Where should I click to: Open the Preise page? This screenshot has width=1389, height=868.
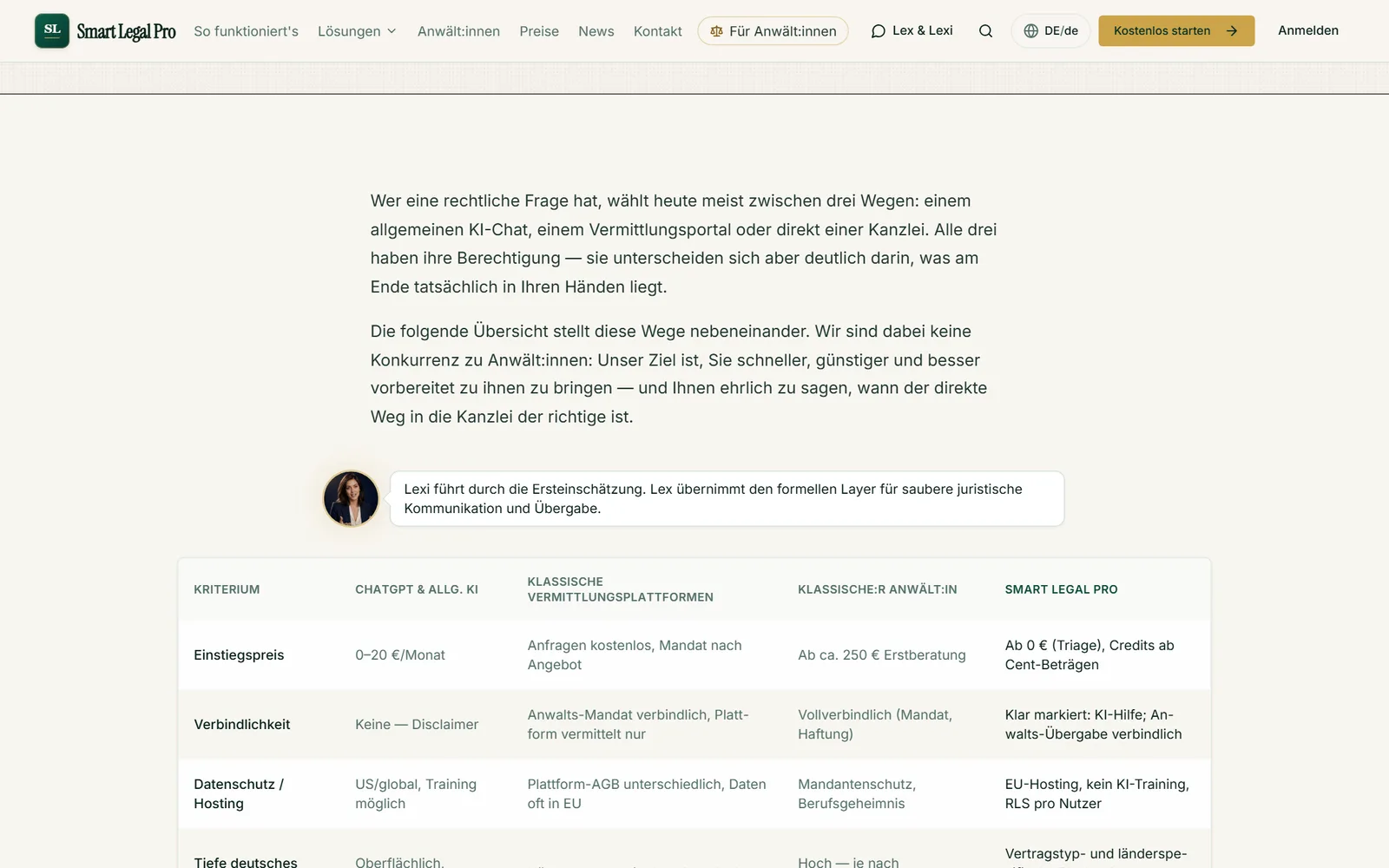pos(539,31)
